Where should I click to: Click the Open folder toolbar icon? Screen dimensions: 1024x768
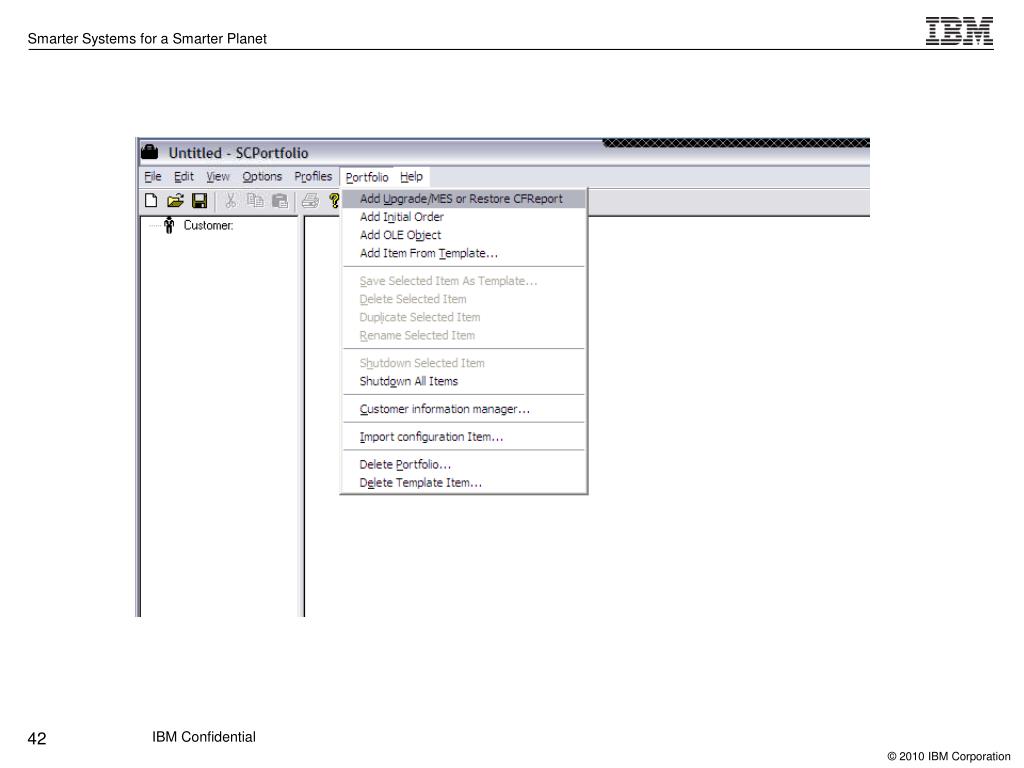tap(175, 200)
